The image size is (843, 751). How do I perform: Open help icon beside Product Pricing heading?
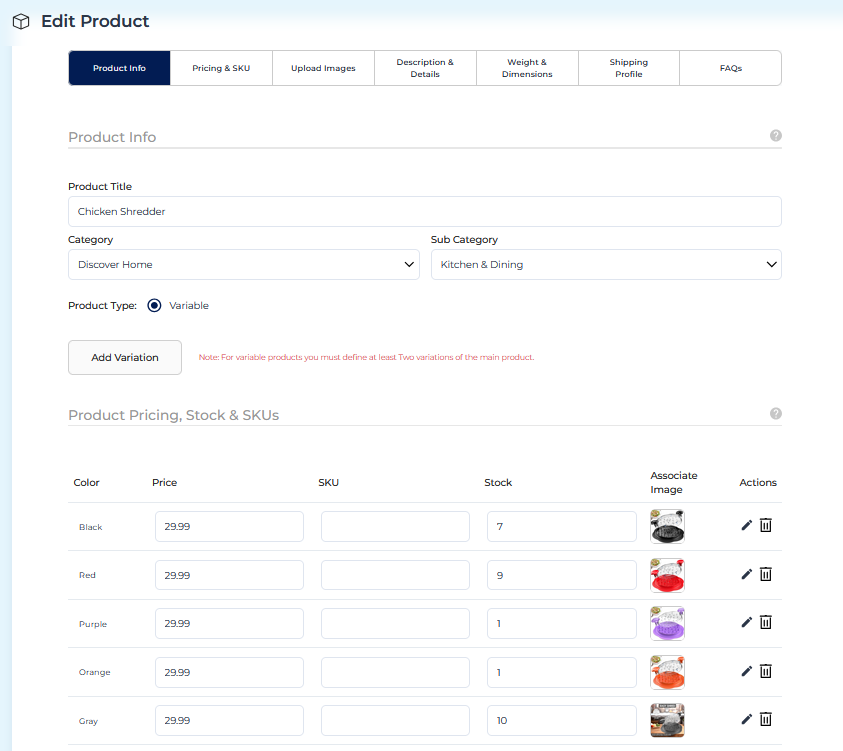(775, 413)
